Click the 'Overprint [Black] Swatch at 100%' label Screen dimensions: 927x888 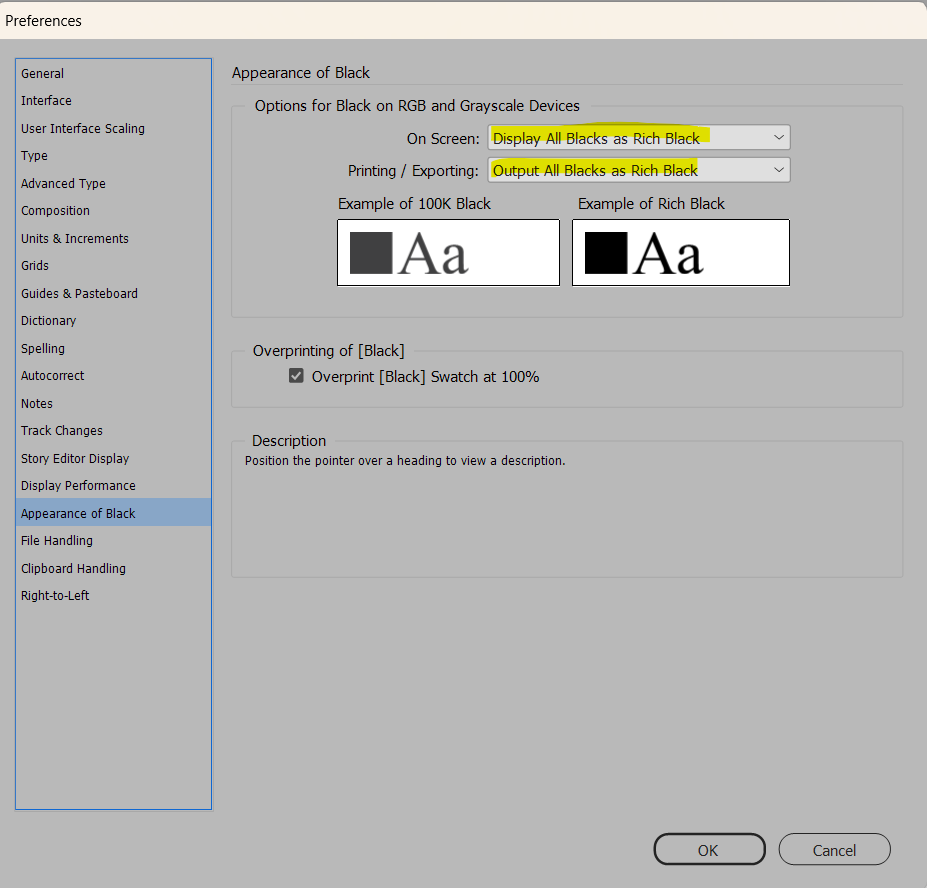tap(425, 377)
